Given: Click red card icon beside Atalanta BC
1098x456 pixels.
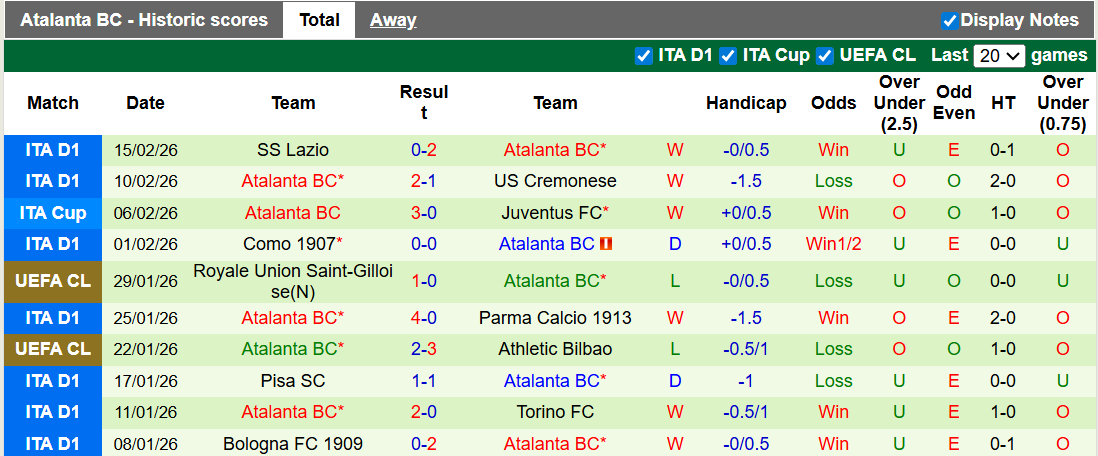Looking at the screenshot, I should click(x=606, y=244).
